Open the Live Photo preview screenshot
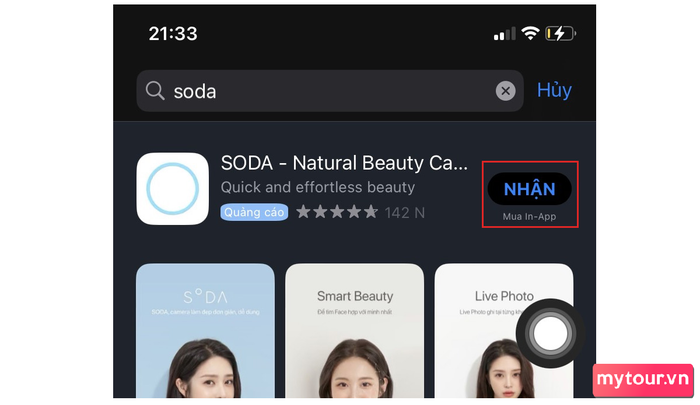Screen dimensions: 700x405 [504, 330]
